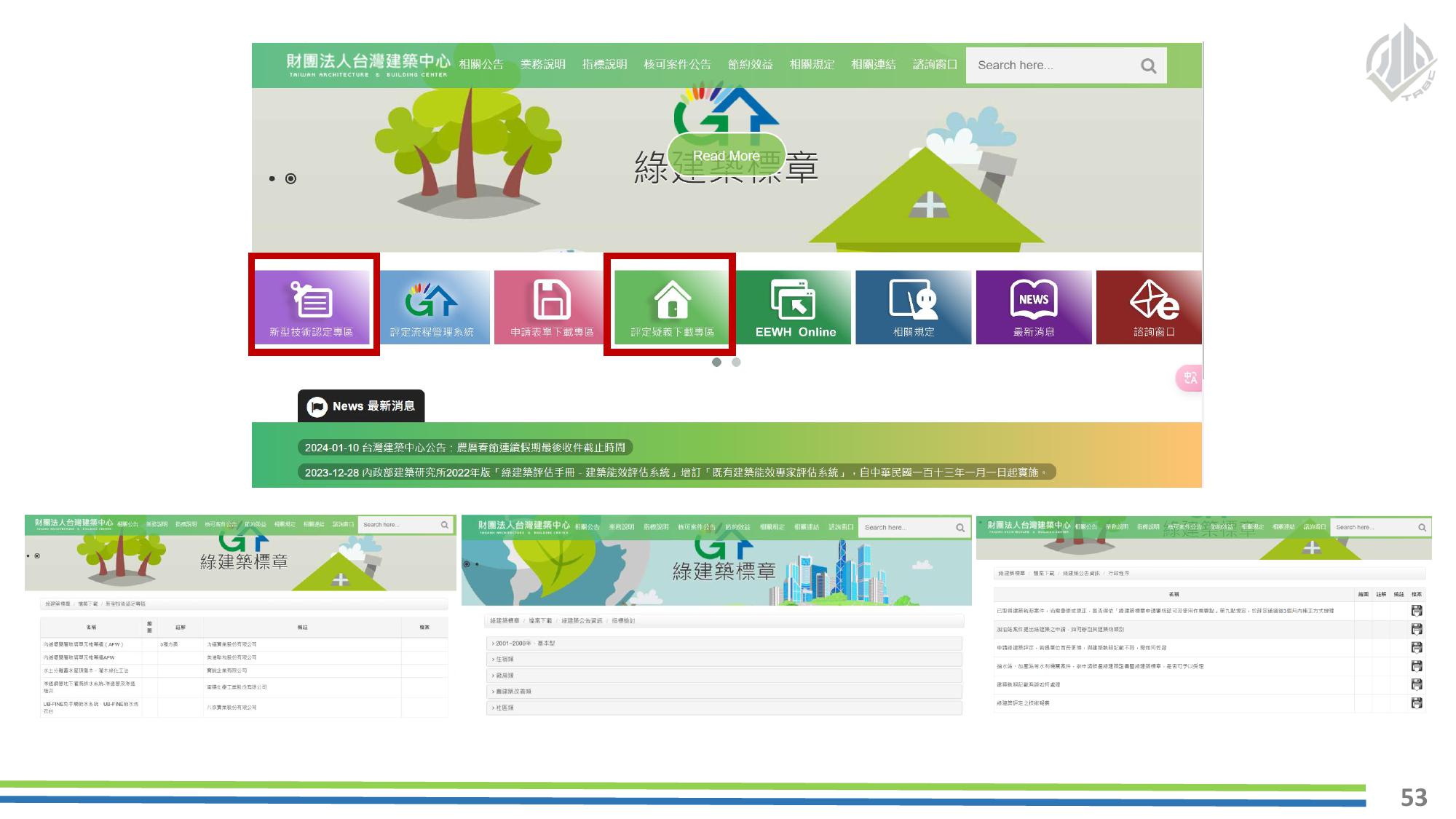The image size is (1456, 819).
Task: Click the UB-FINE table row name
Action: tap(91, 708)
